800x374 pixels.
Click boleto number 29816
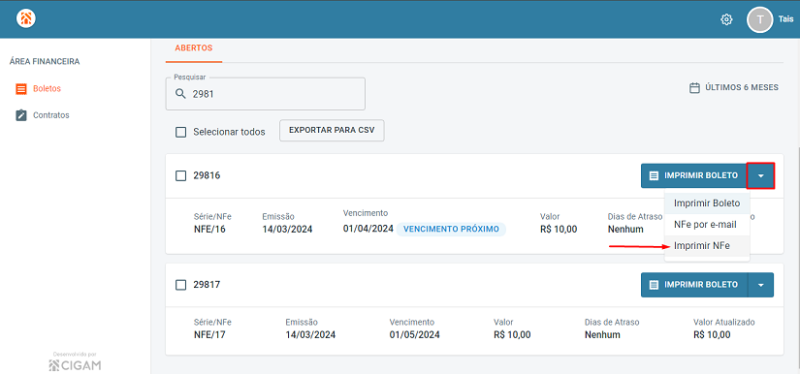(x=207, y=176)
